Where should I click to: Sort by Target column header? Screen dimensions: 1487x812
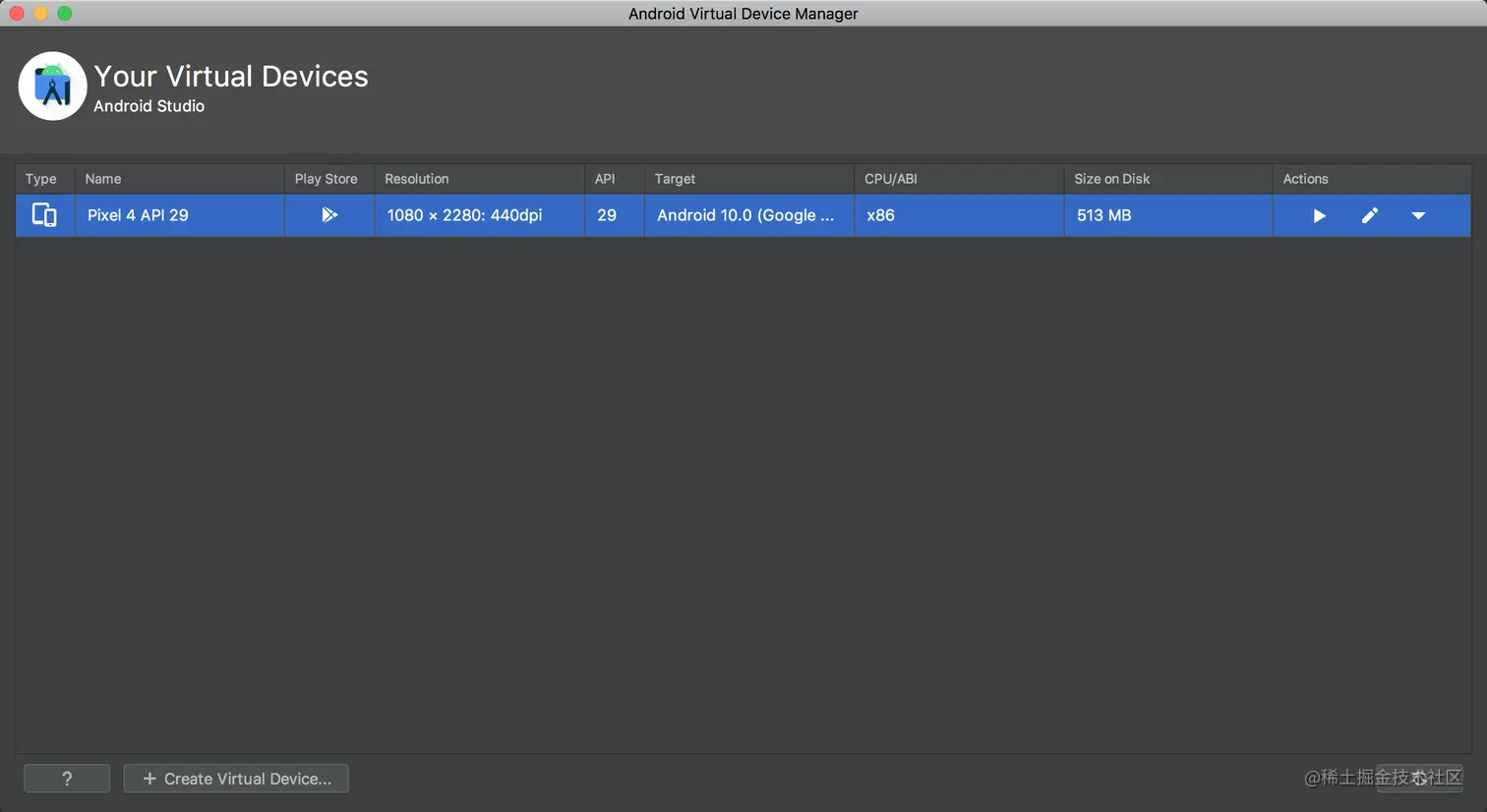tap(749, 179)
